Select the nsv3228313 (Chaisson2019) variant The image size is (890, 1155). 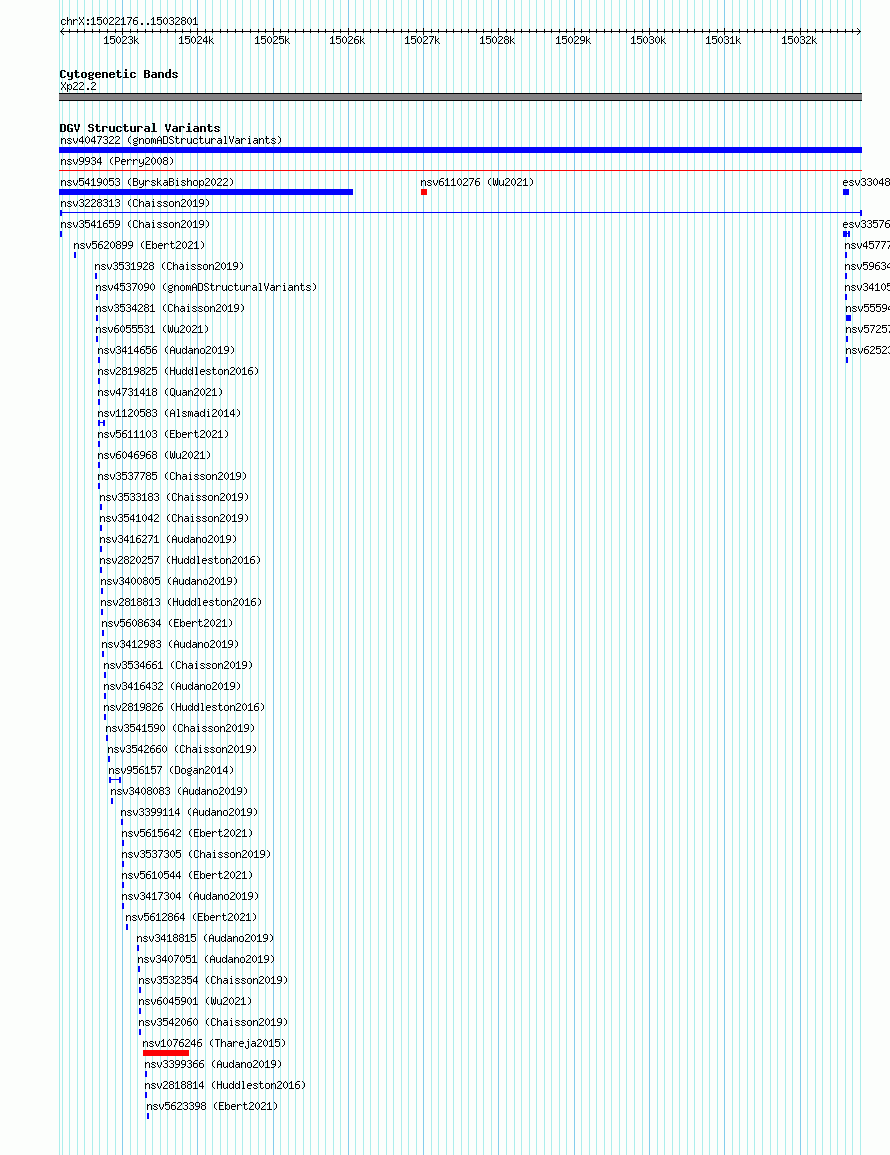[135, 203]
